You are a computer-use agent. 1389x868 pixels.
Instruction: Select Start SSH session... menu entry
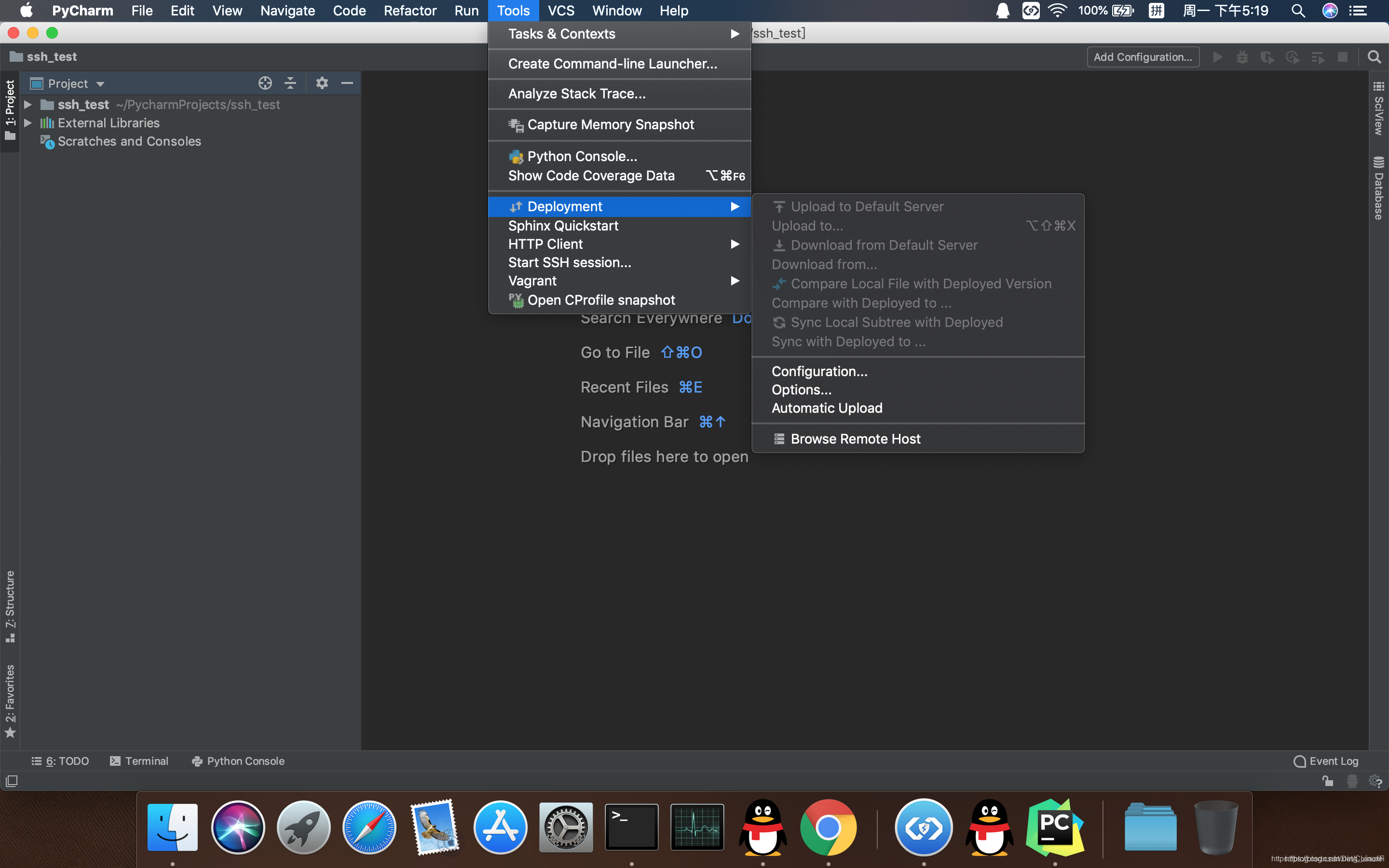point(570,262)
